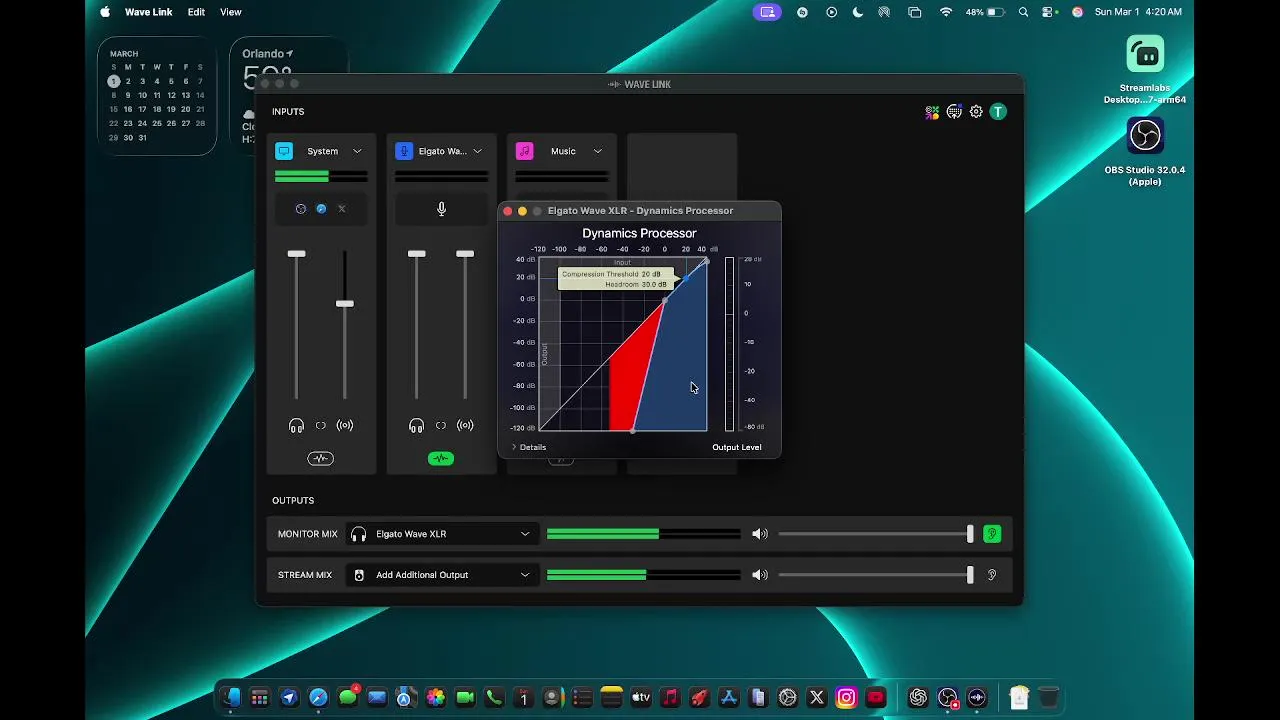Click Wi-Fi status in menu bar
Image resolution: width=1280 pixels, height=720 pixels.
(946, 12)
